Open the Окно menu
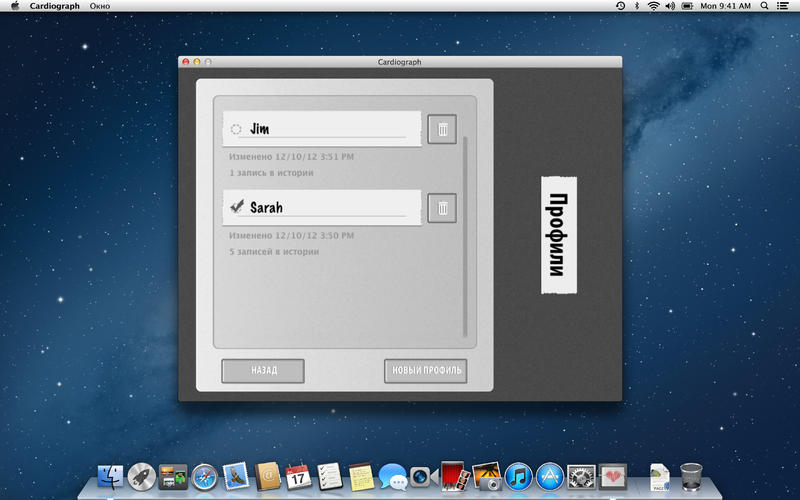 (100, 6)
